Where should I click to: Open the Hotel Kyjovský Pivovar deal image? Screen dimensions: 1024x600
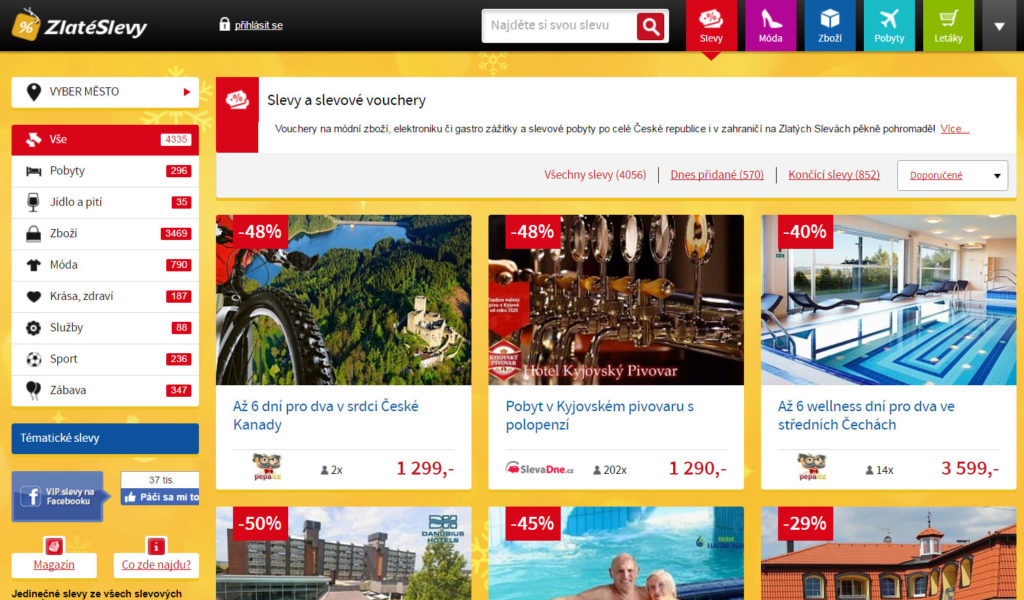pos(616,300)
